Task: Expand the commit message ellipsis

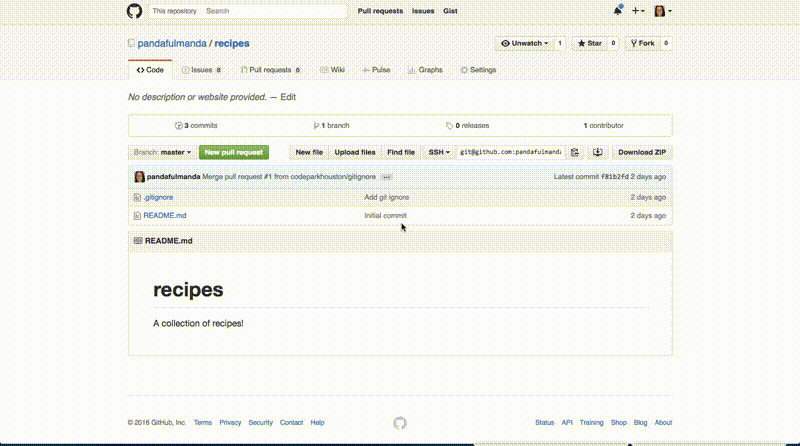Action: click(x=386, y=177)
